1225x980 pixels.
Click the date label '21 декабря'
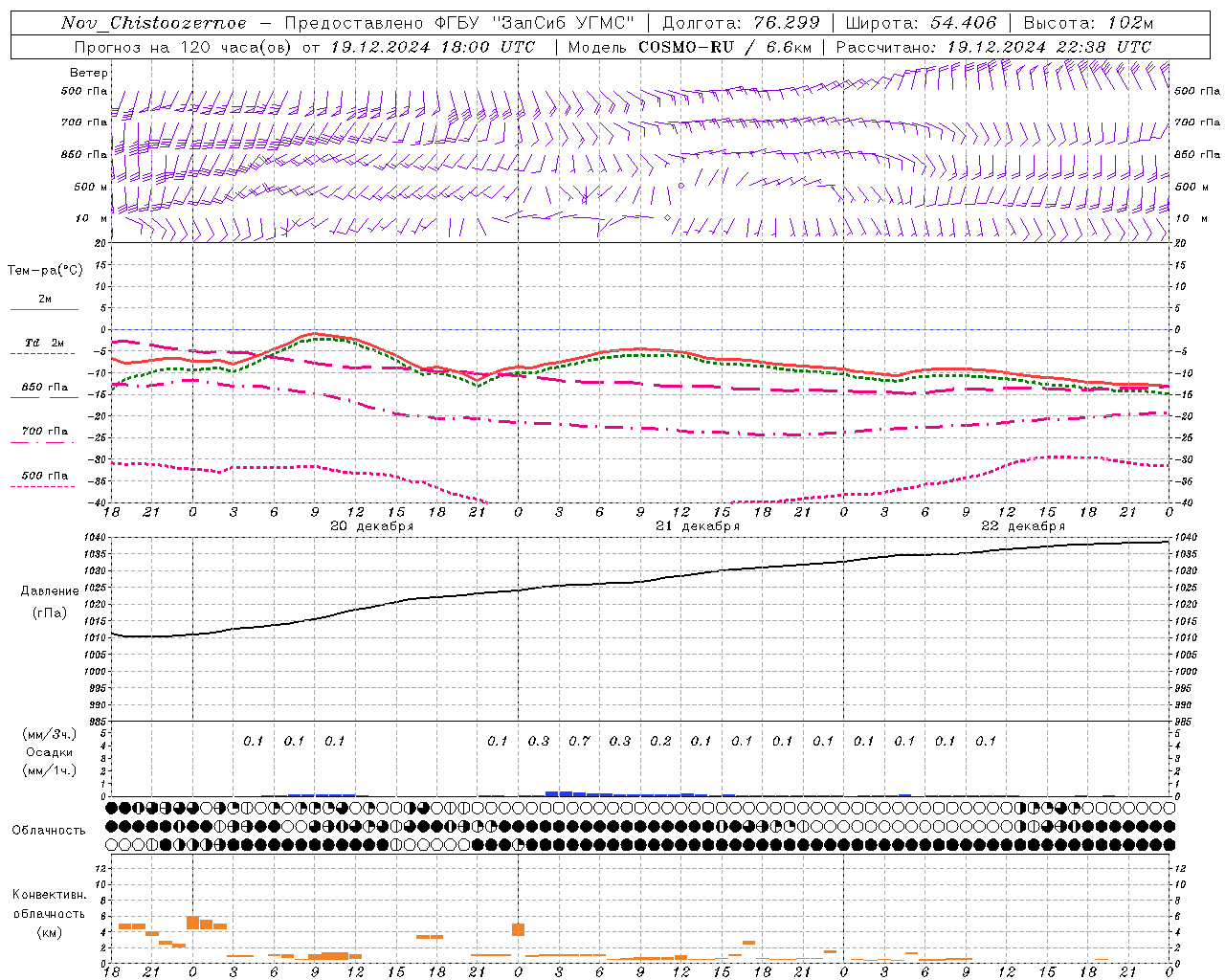697,526
